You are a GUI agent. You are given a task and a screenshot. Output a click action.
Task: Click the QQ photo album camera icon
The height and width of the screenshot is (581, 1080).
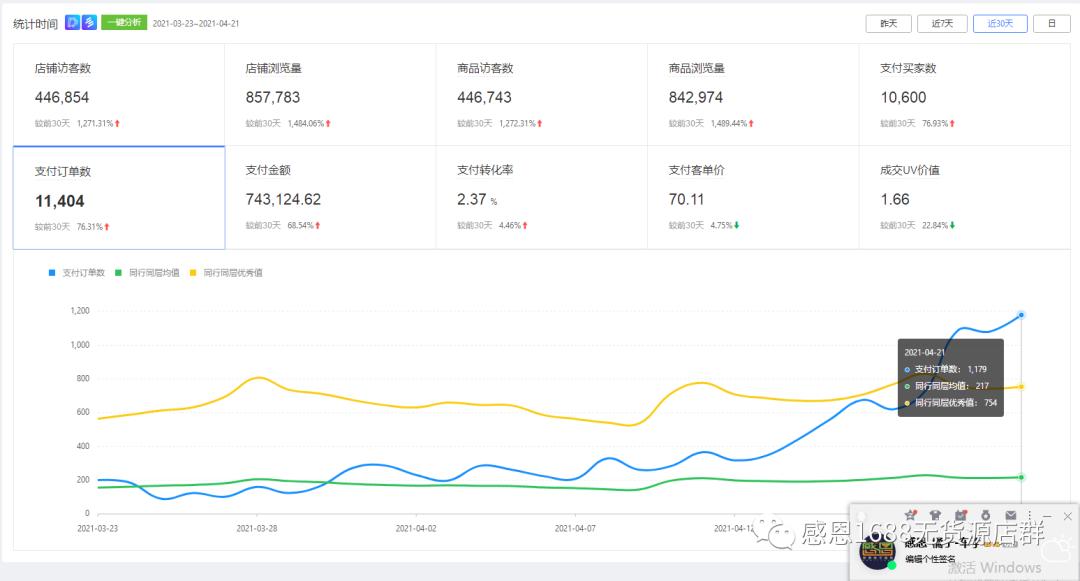click(x=961, y=515)
